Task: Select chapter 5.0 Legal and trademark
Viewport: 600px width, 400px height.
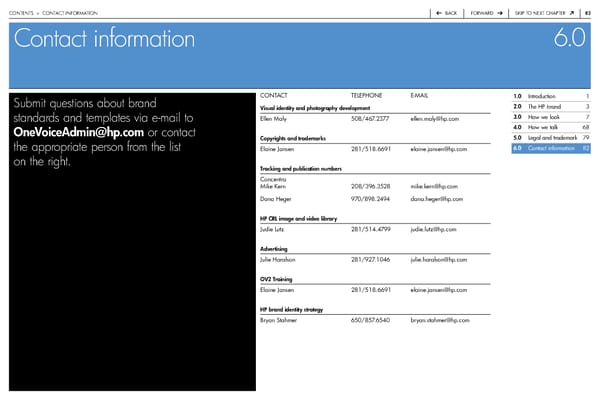Action: [548, 138]
